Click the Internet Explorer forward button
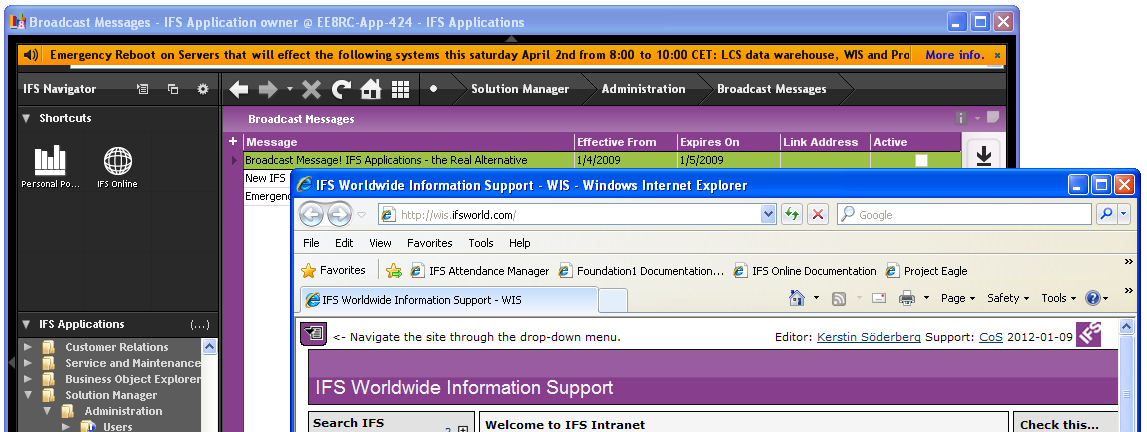Image resolution: width=1147 pixels, height=432 pixels. pyautogui.click(x=339, y=214)
